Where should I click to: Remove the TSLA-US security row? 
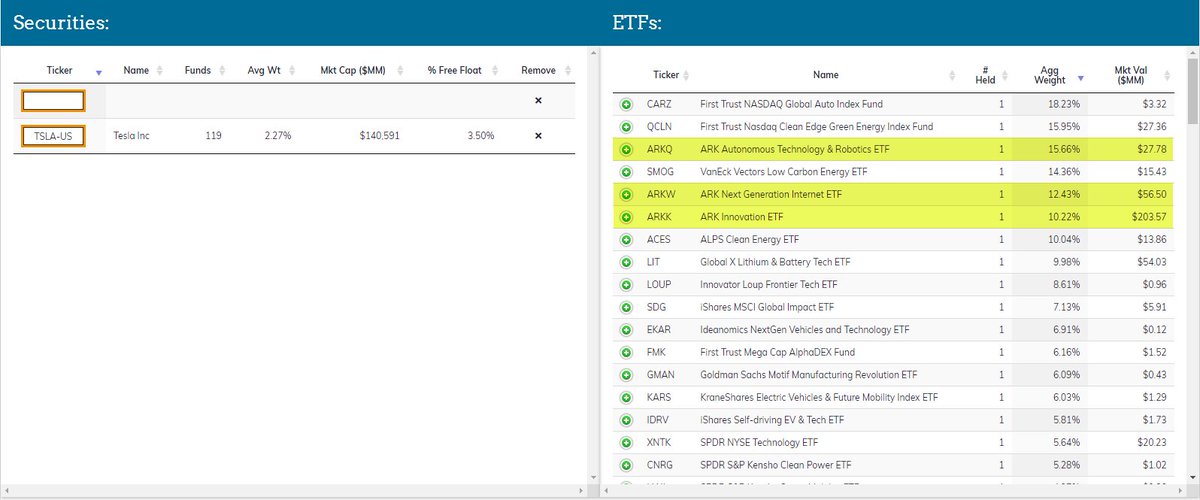pos(538,136)
